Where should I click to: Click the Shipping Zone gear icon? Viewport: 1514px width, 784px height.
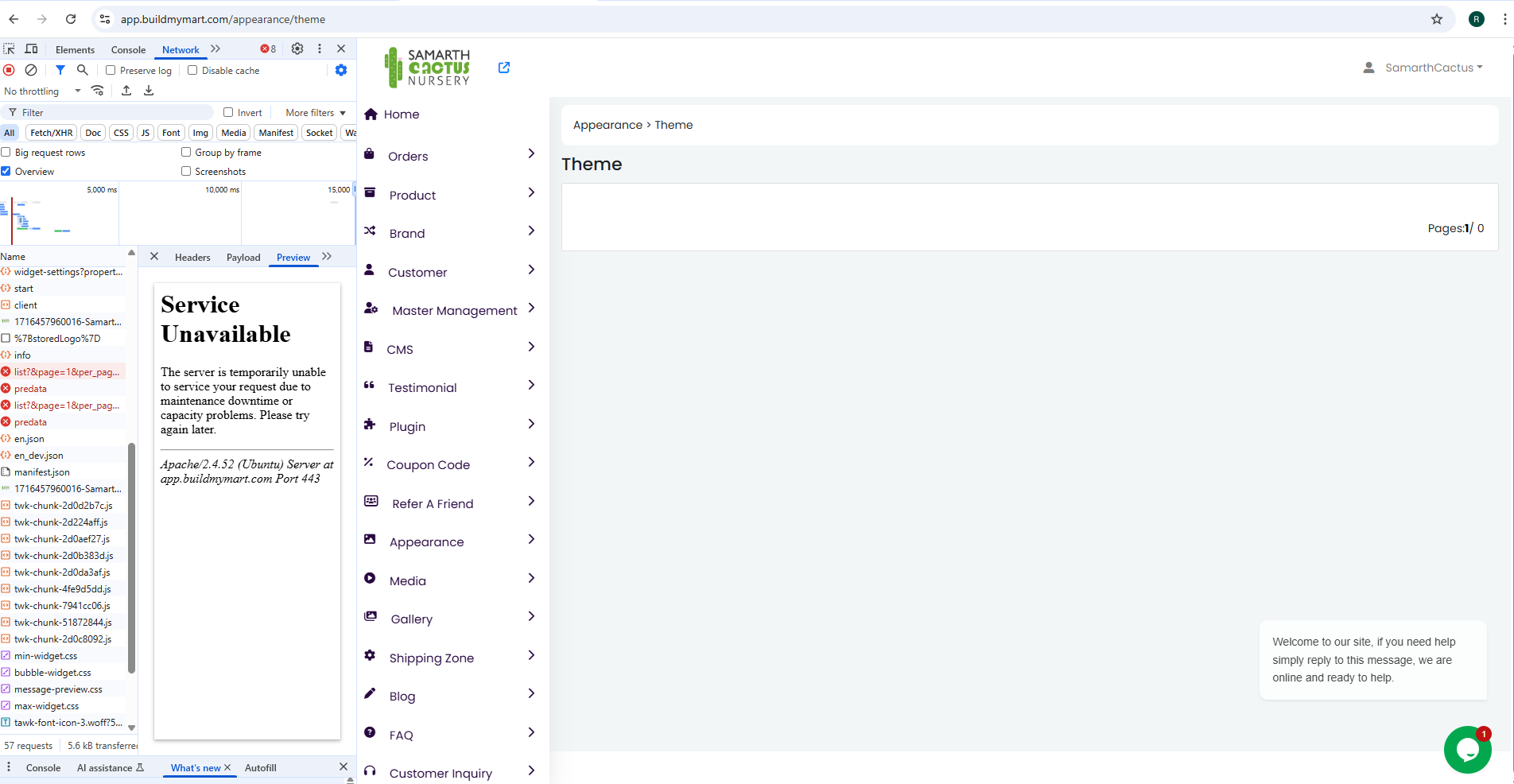click(x=369, y=656)
